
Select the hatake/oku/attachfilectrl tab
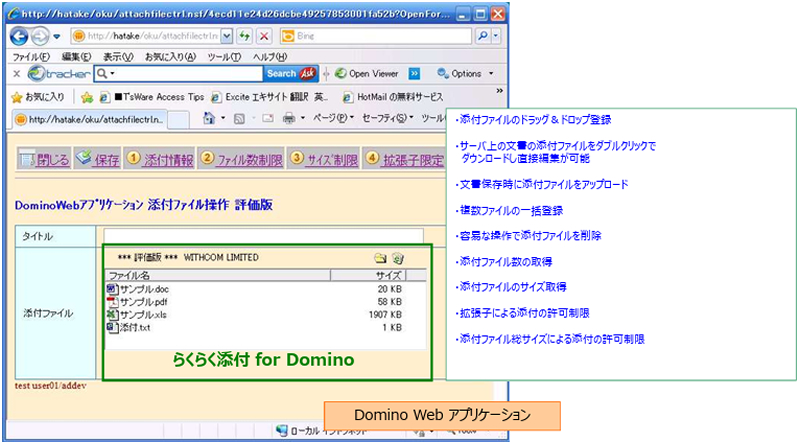tap(89, 119)
